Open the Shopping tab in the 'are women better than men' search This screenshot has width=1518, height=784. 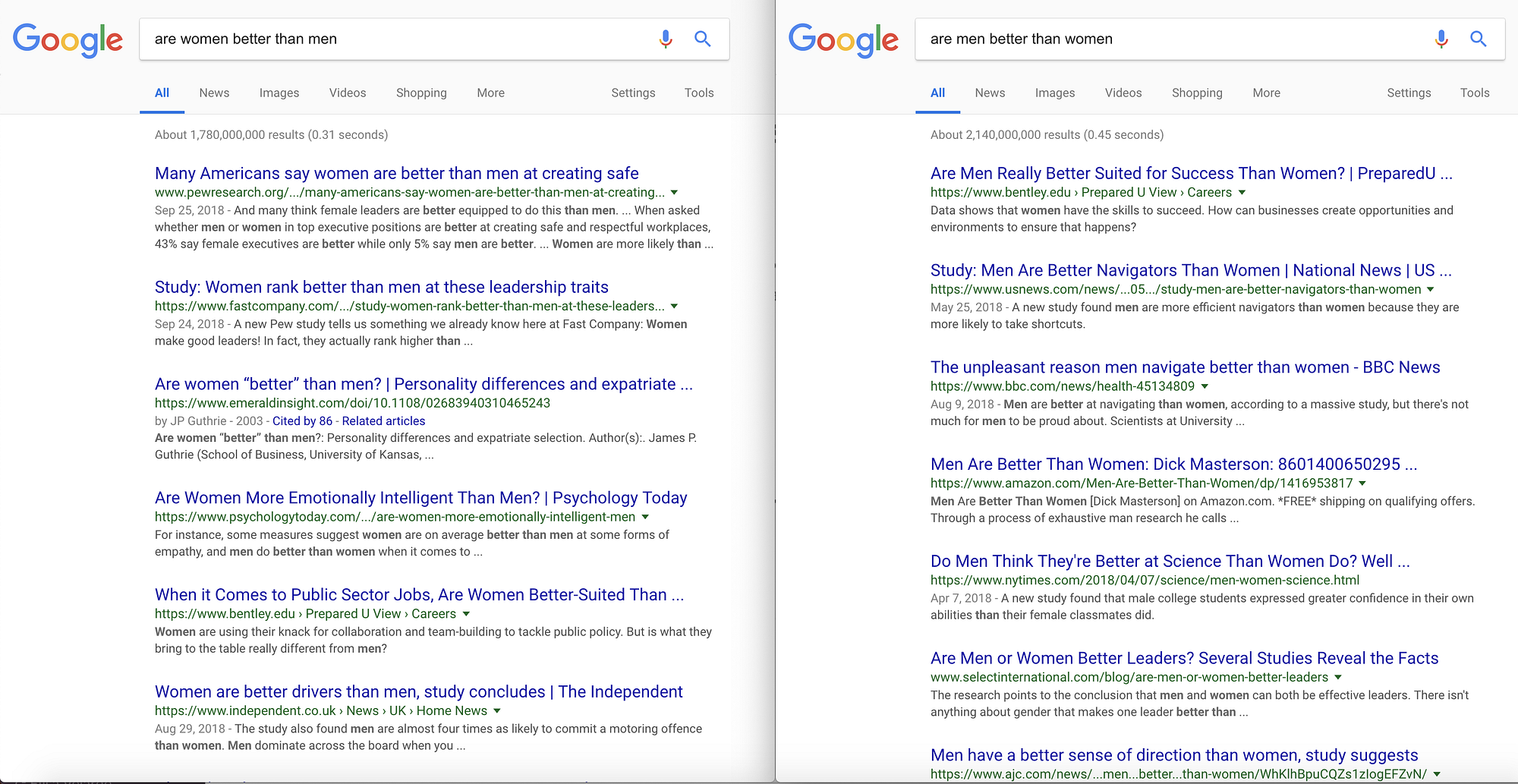click(x=421, y=93)
